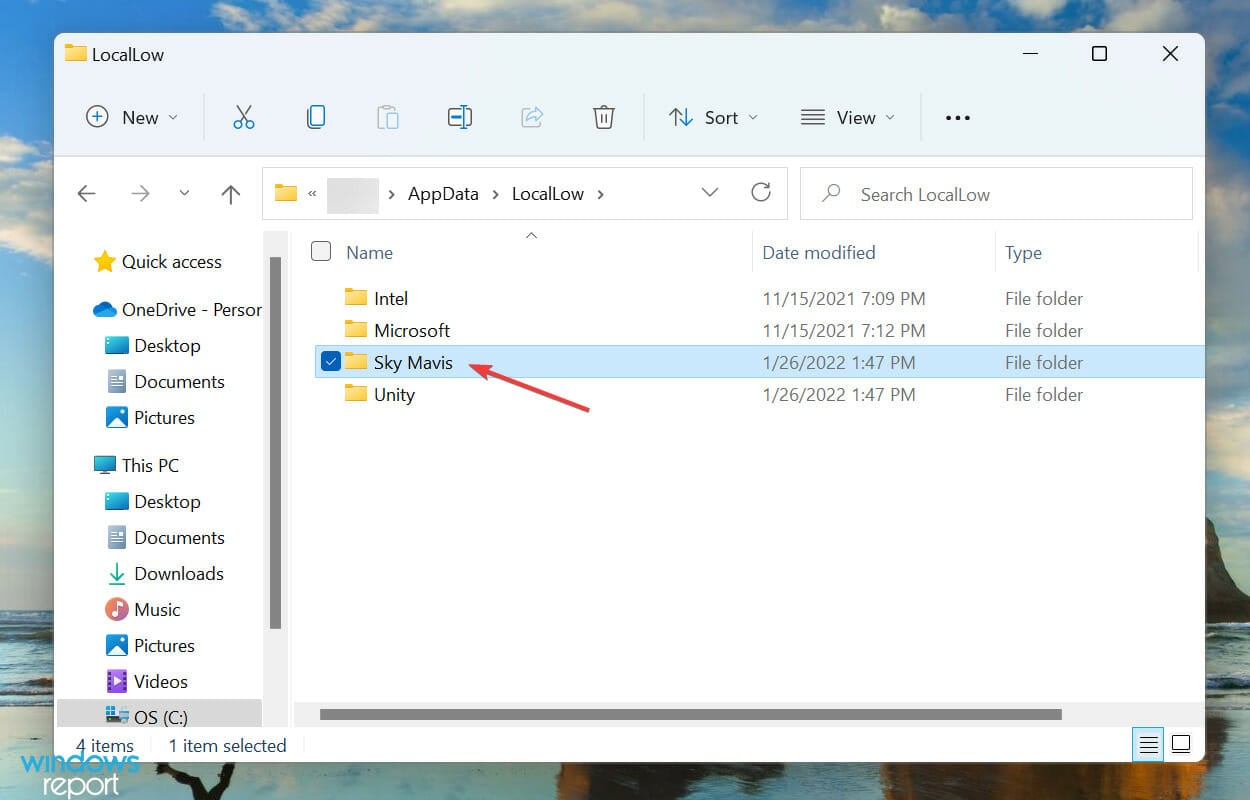This screenshot has width=1250, height=800.
Task: Open the Downloads folder in the sidebar
Action: tap(165, 574)
